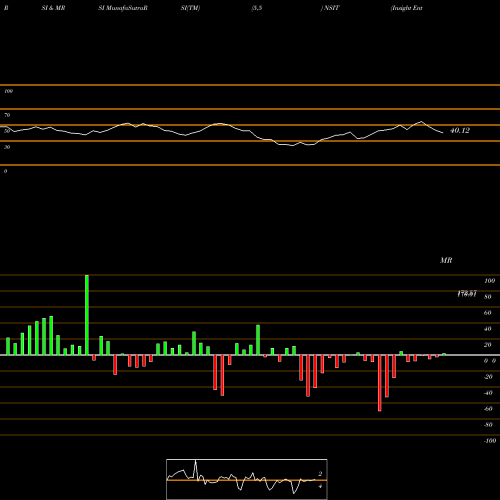Click the -100 axis label on the MR chart
Image resolution: width=500 pixels, height=500 pixels.
pyautogui.click(x=490, y=441)
